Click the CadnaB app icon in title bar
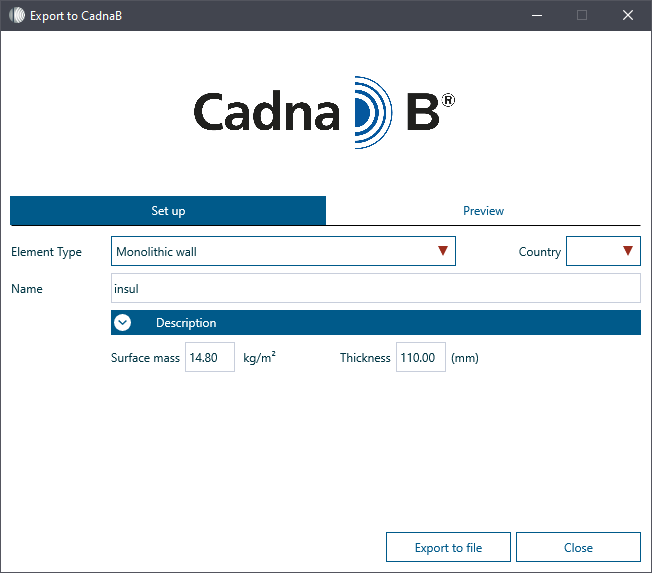This screenshot has width=652, height=573. click(x=17, y=15)
